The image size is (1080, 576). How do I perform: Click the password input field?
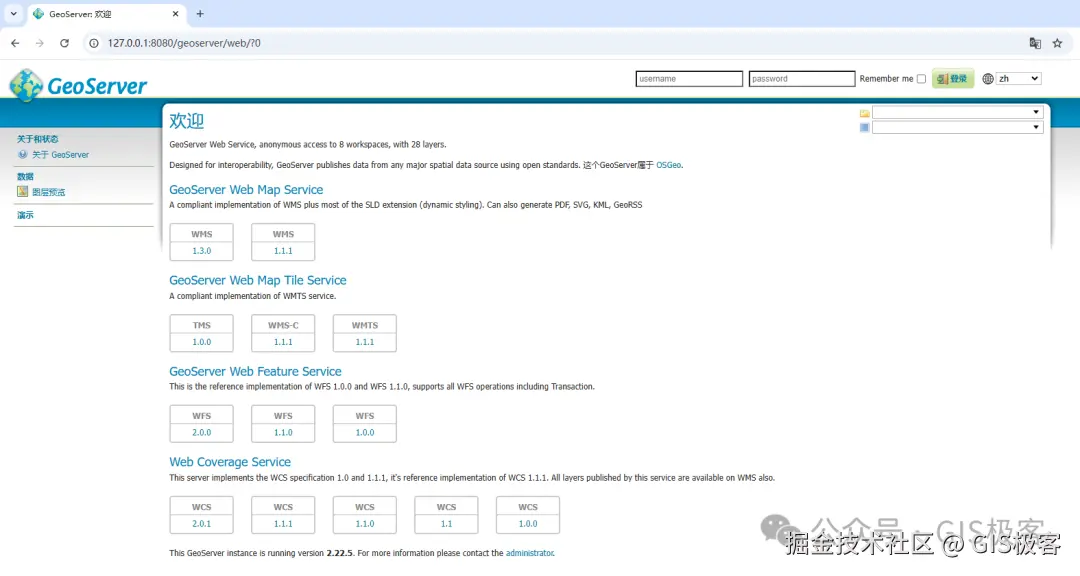pos(802,79)
